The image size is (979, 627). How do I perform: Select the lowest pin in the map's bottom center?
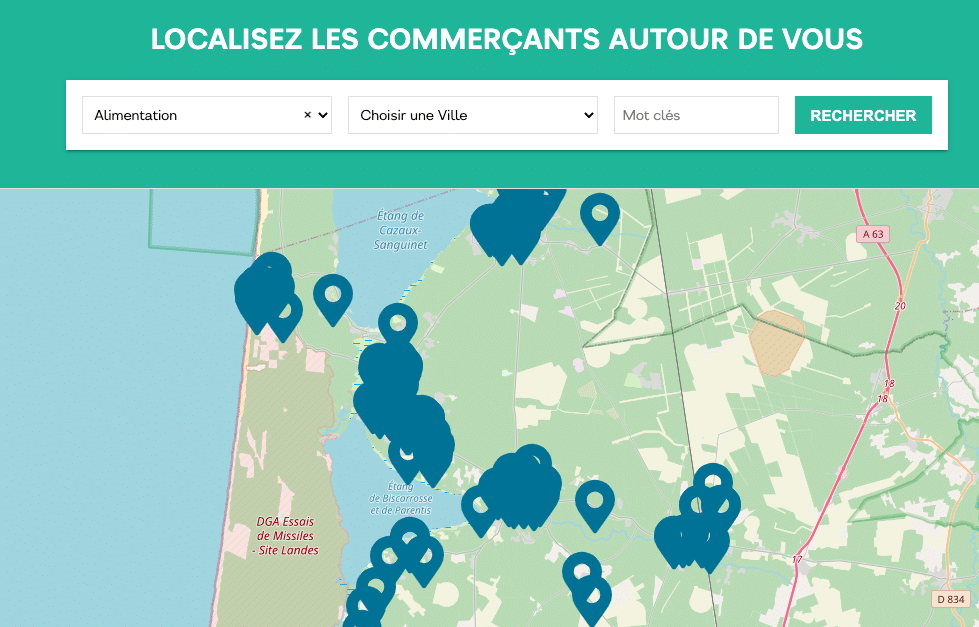[x=591, y=598]
